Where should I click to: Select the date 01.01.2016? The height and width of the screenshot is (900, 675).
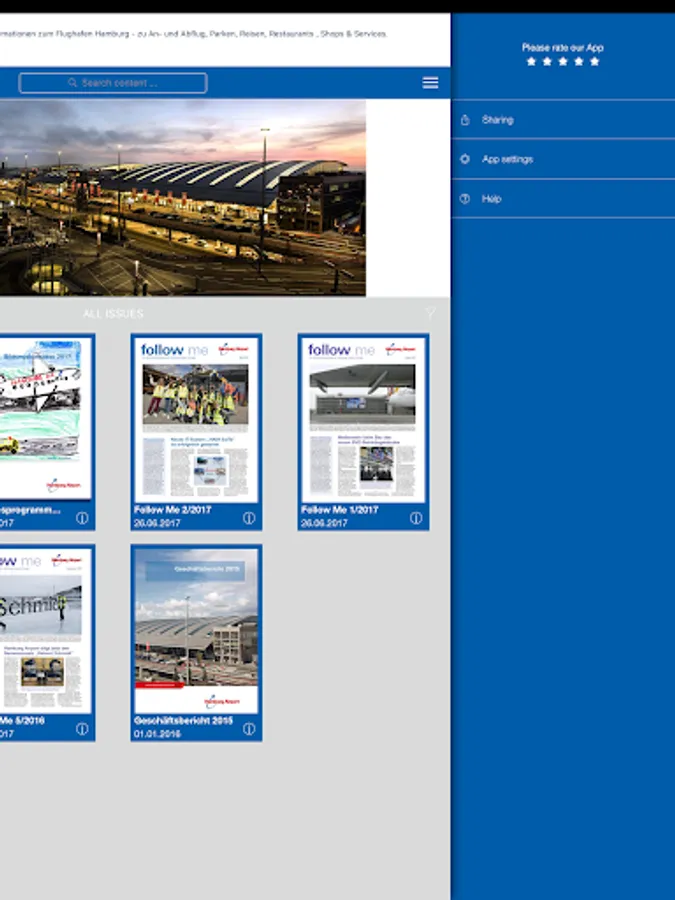(157, 734)
